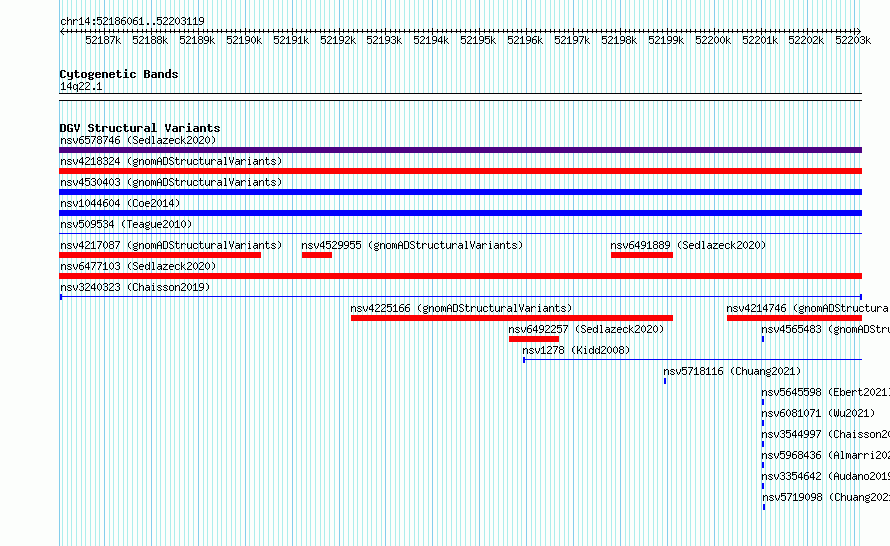Click the nsv6081071 (Wu2021) label
890x546 pixels.
[818, 413]
